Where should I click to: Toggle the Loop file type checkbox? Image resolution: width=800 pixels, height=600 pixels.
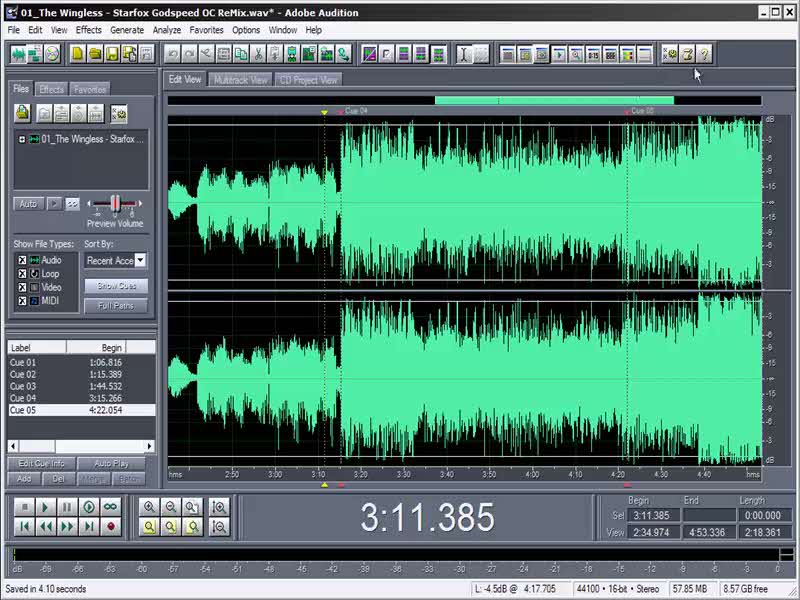pyautogui.click(x=22, y=273)
